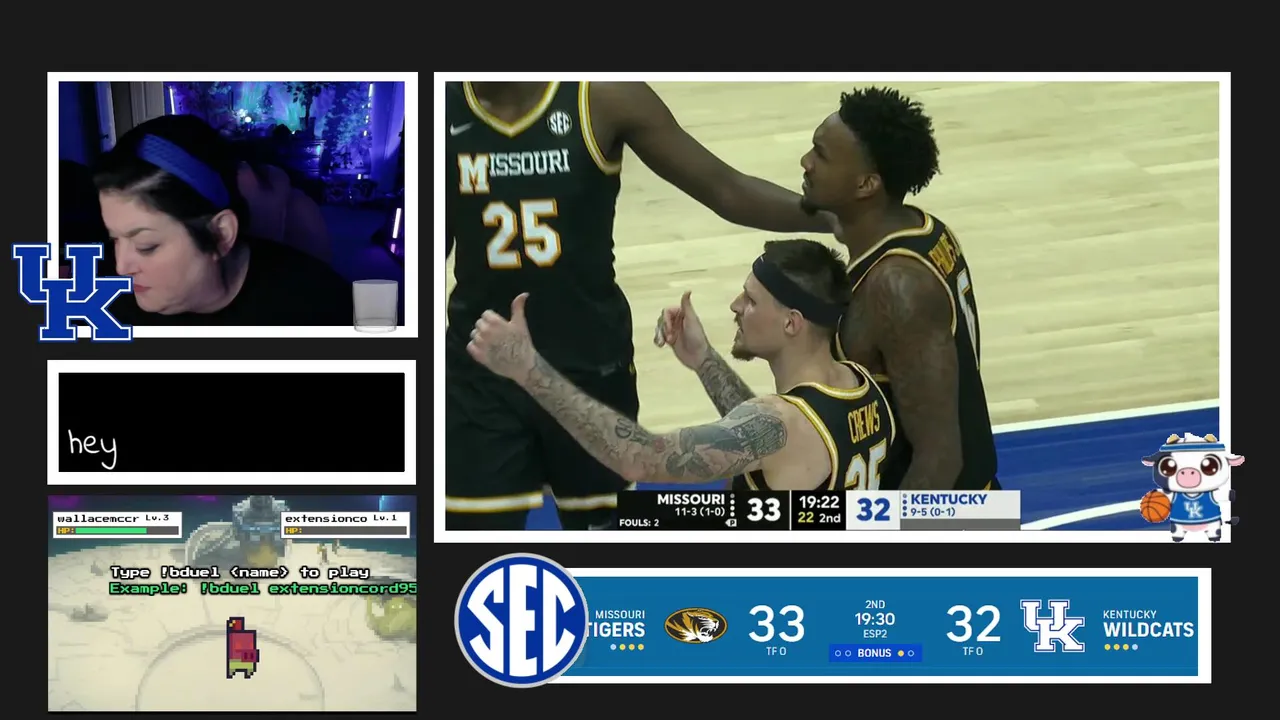Click the large UK logo overlapping the webcam
This screenshot has height=720, width=1280.
click(72, 291)
